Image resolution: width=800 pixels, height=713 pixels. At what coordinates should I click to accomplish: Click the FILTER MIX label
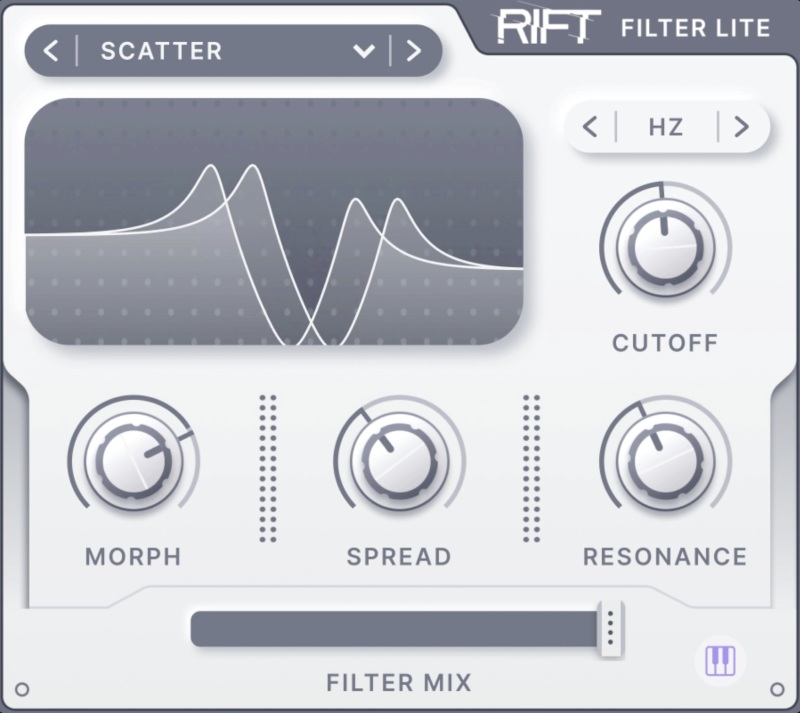(399, 682)
